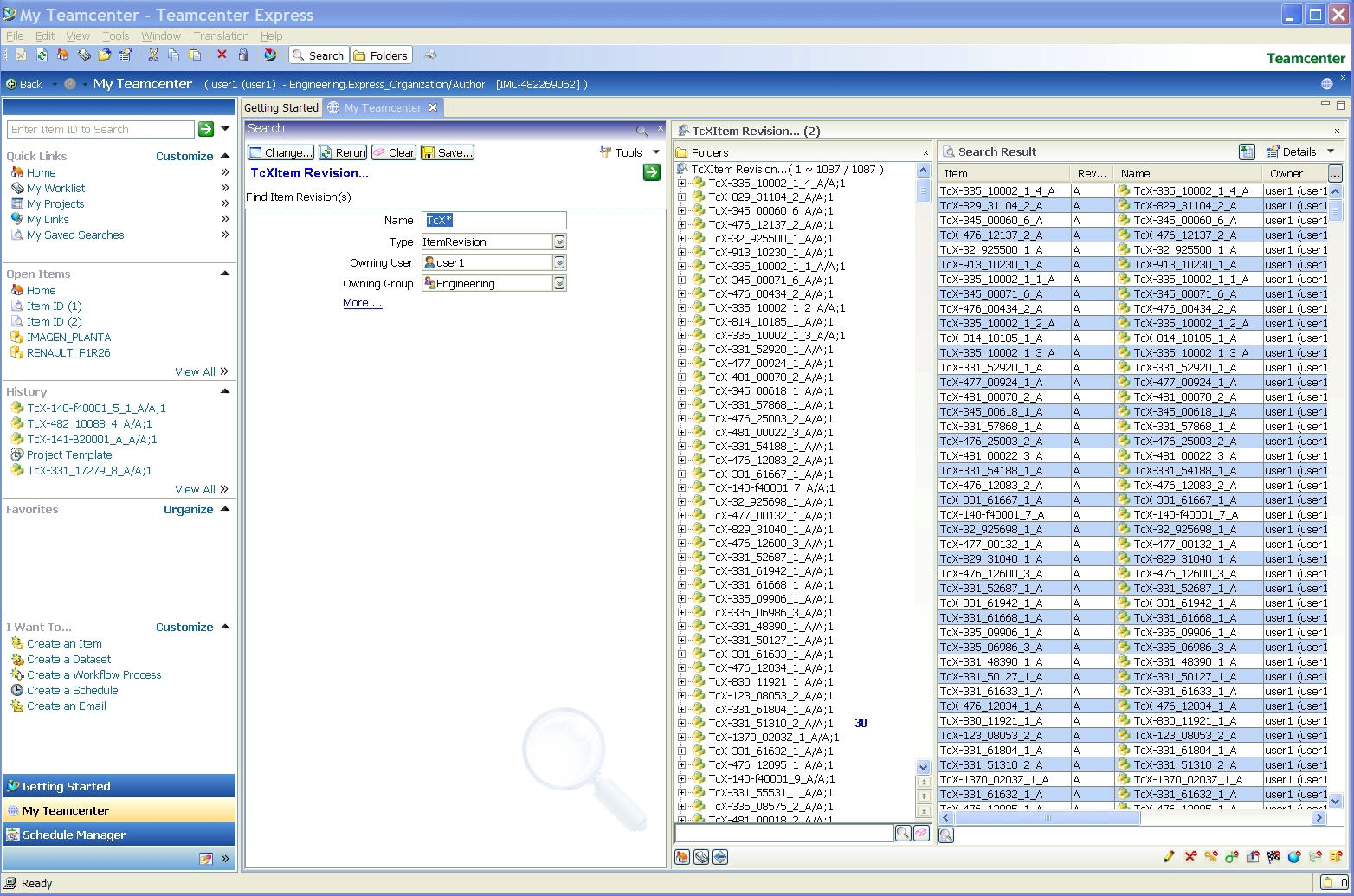Select the Cut icon in the toolbar
Screen dimensions: 1354x896
coord(153,55)
